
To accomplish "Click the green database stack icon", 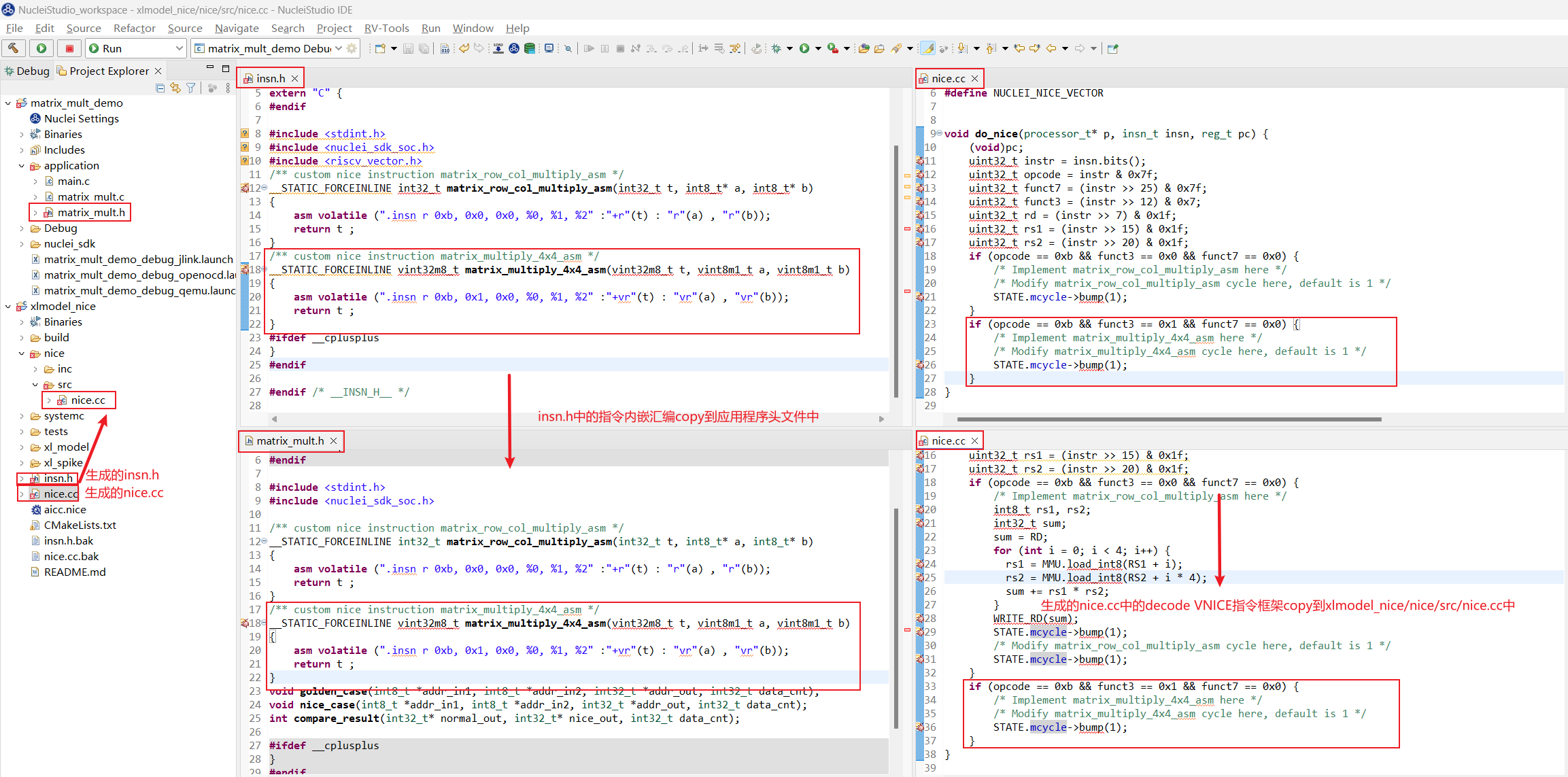I will 530,48.
